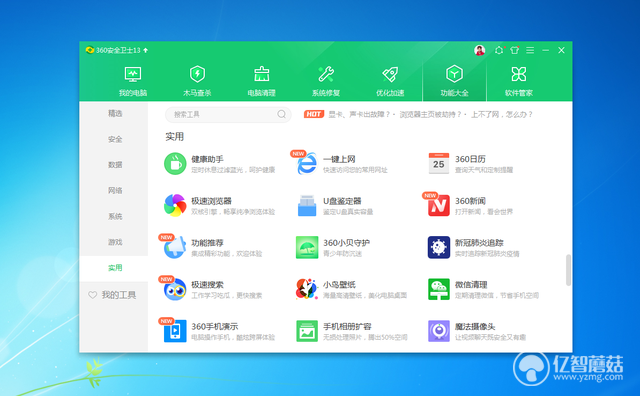This screenshot has width=640, height=396.
Task: Open 360小贝守护 green umbrella icon
Action: pyautogui.click(x=307, y=247)
